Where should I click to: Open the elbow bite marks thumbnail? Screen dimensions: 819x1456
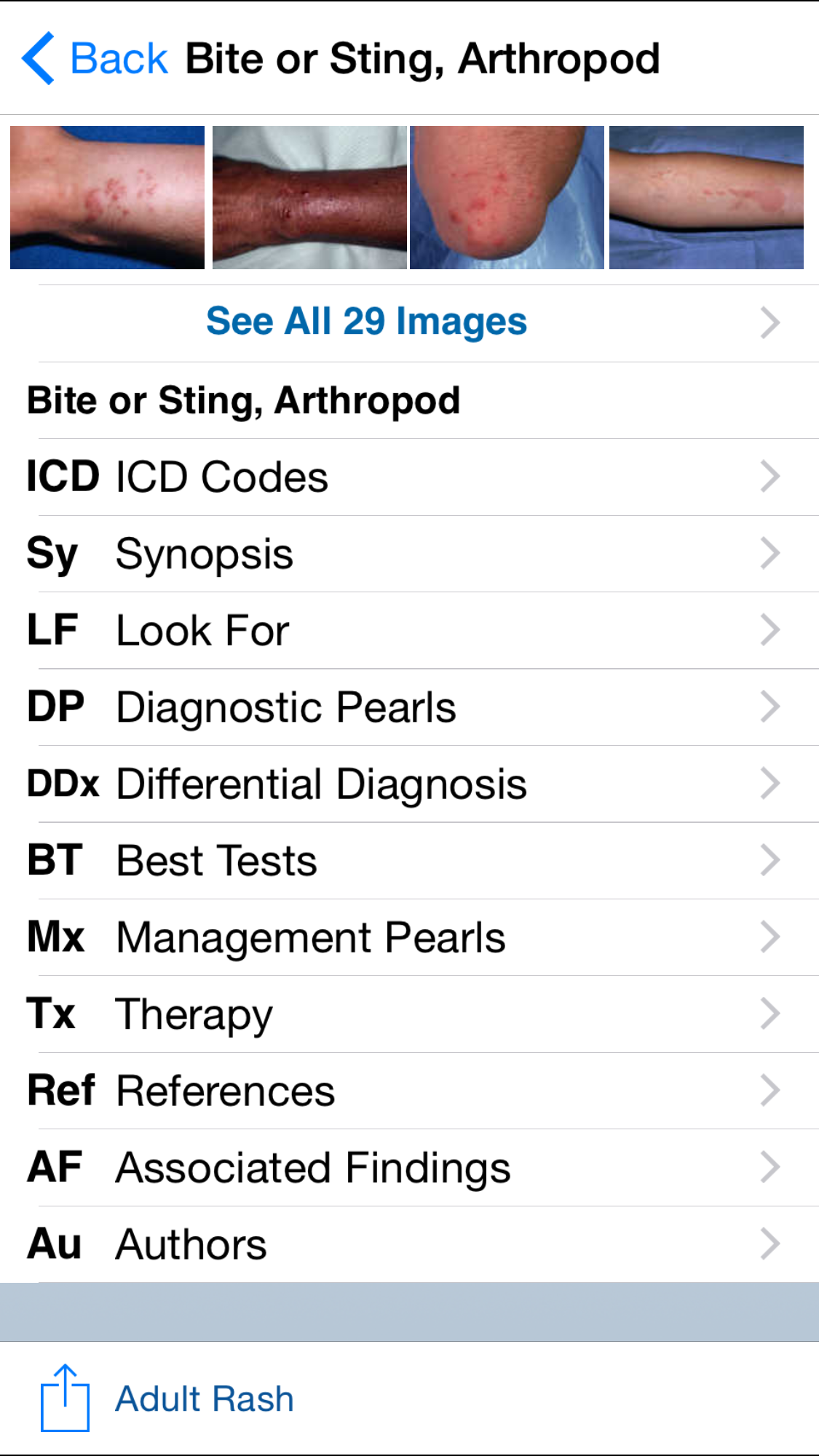click(x=507, y=197)
